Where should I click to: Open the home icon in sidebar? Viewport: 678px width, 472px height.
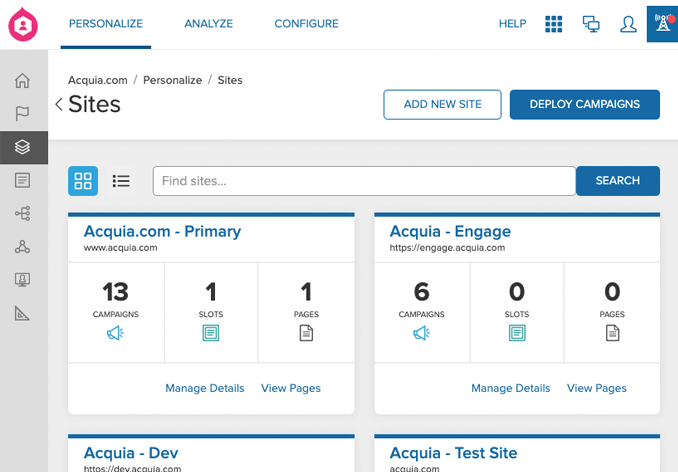pos(23,81)
